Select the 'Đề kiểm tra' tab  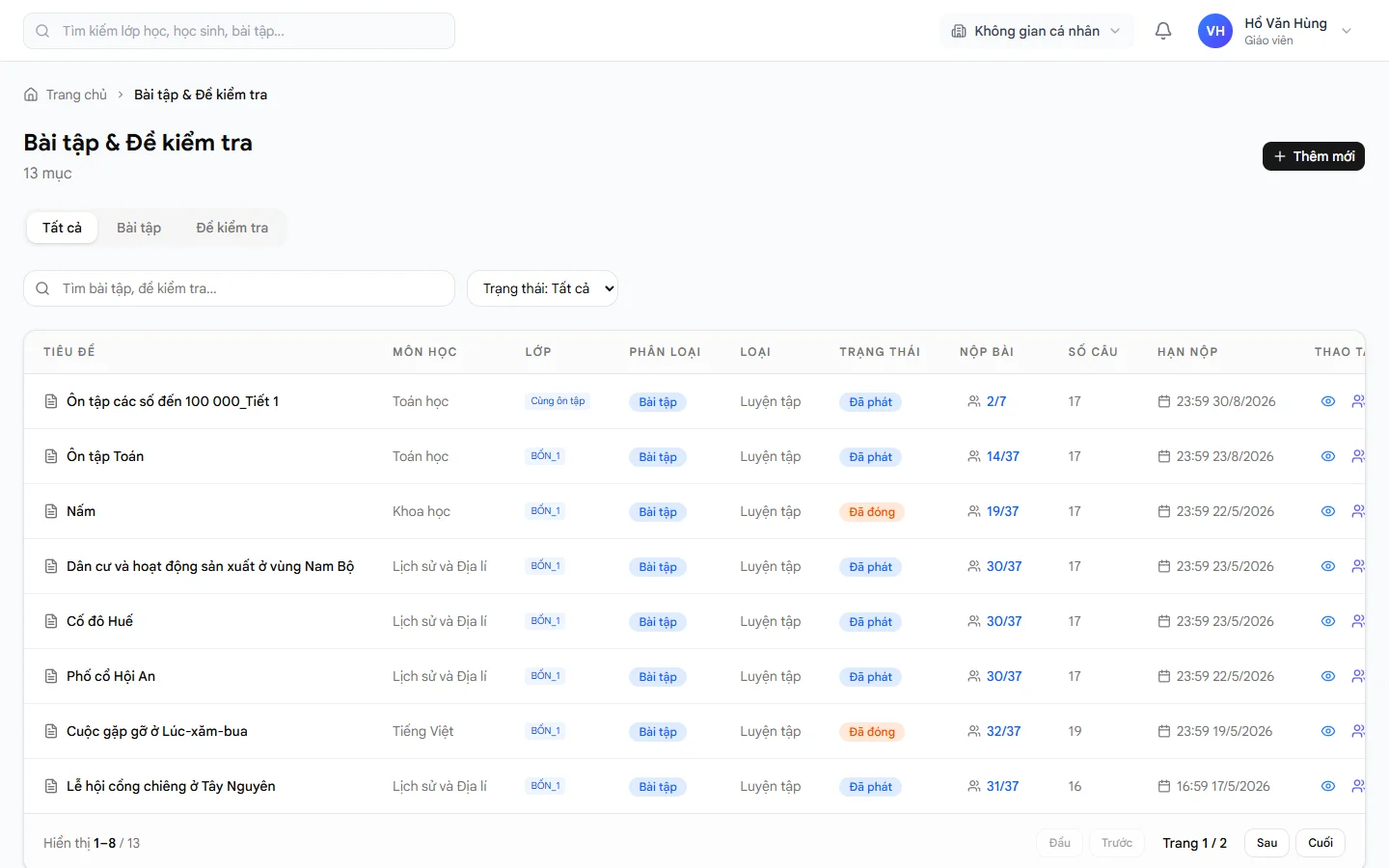(232, 228)
